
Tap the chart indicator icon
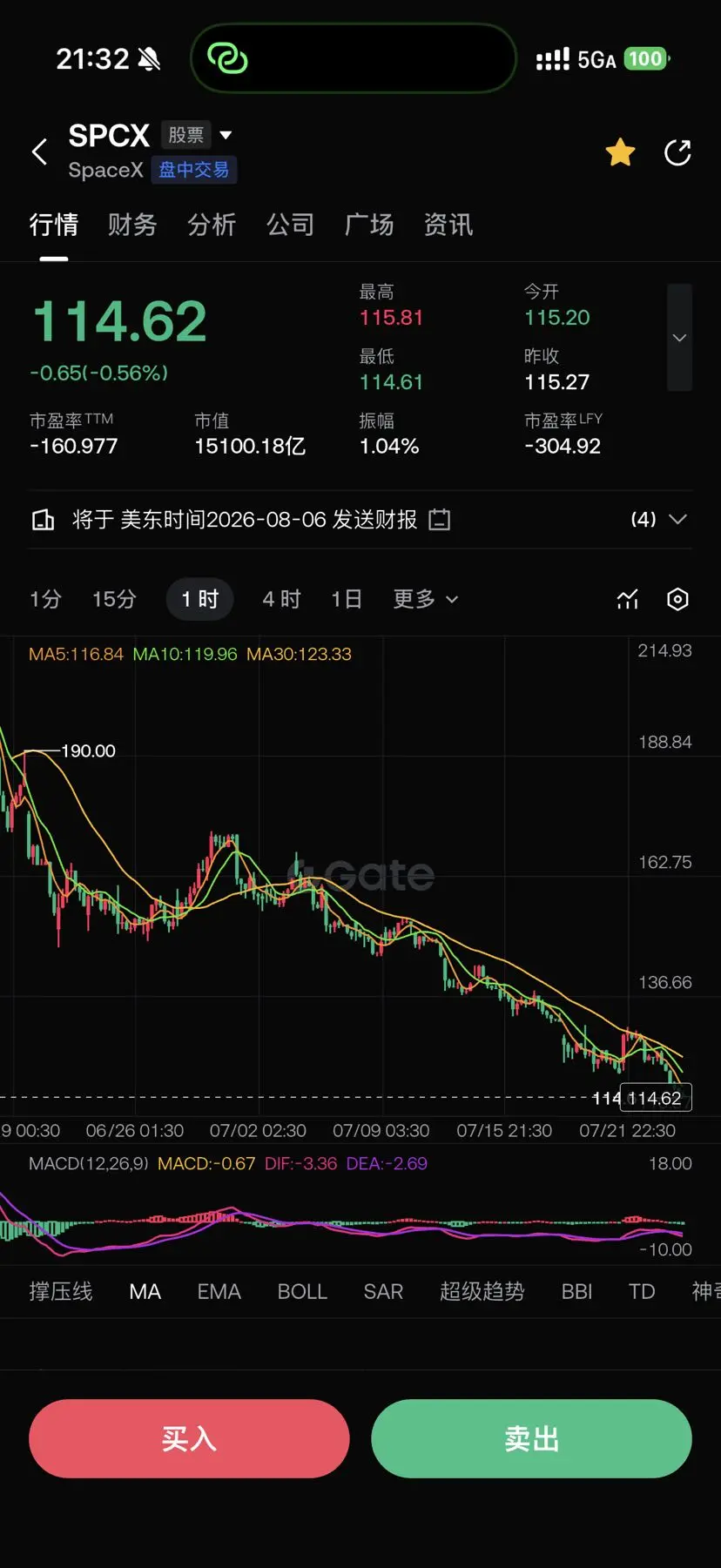click(x=628, y=599)
